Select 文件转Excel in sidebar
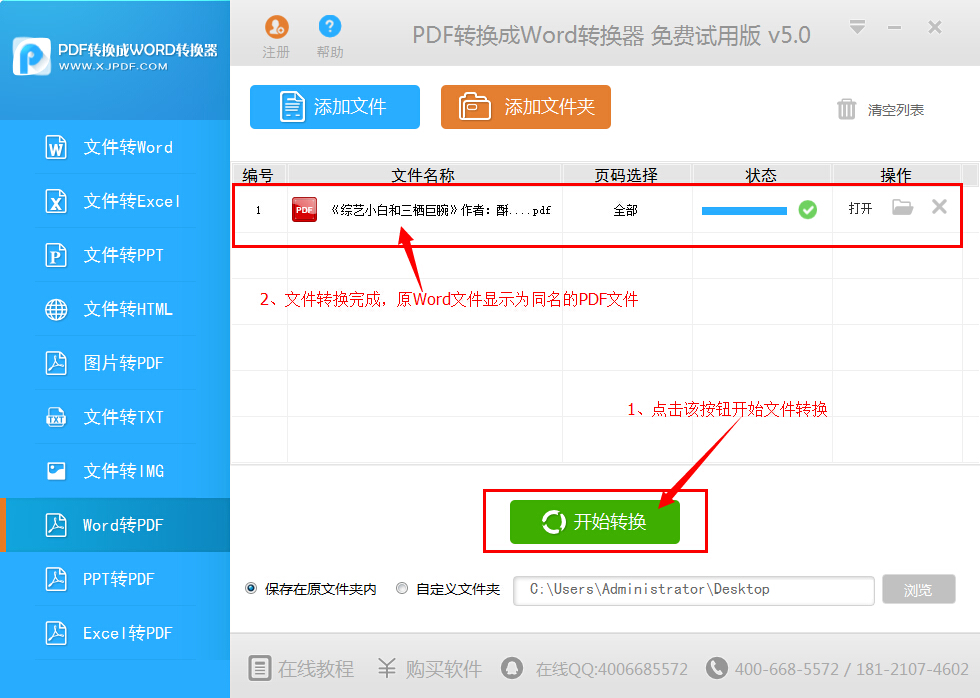Viewport: 980px width, 698px height. [115, 201]
